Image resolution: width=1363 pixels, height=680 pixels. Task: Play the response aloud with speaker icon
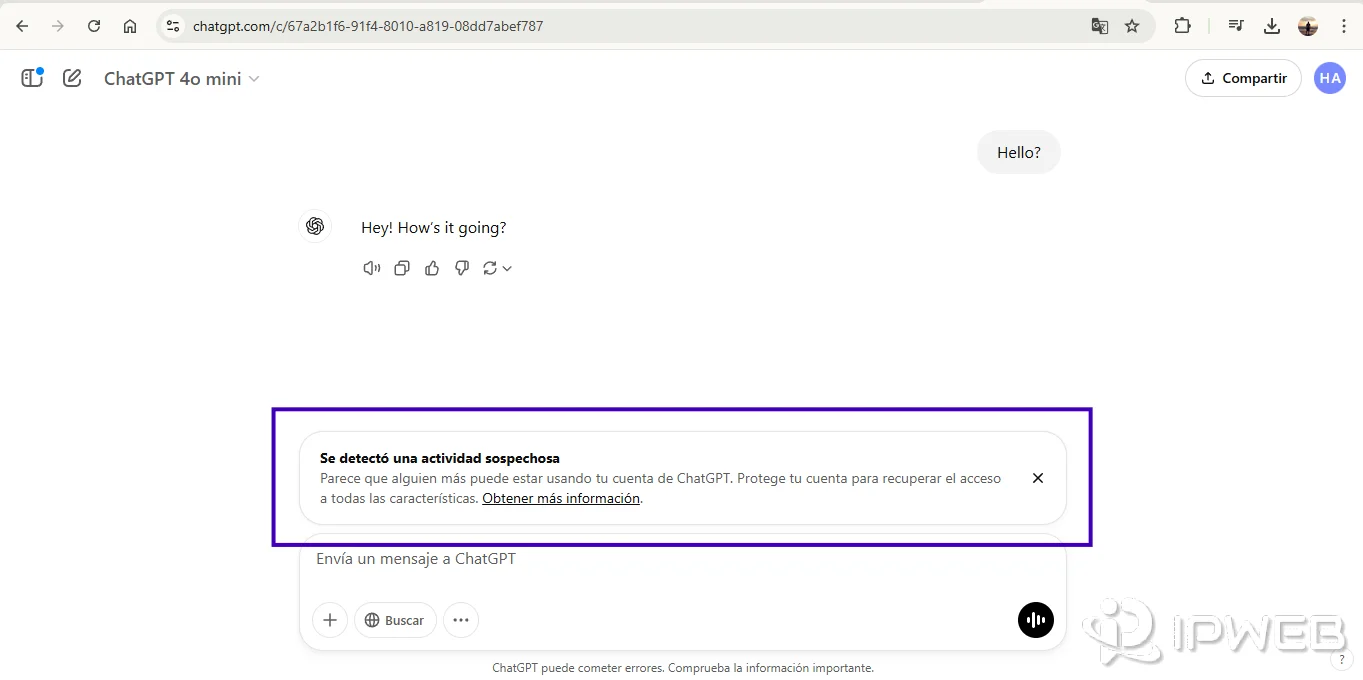(x=372, y=268)
